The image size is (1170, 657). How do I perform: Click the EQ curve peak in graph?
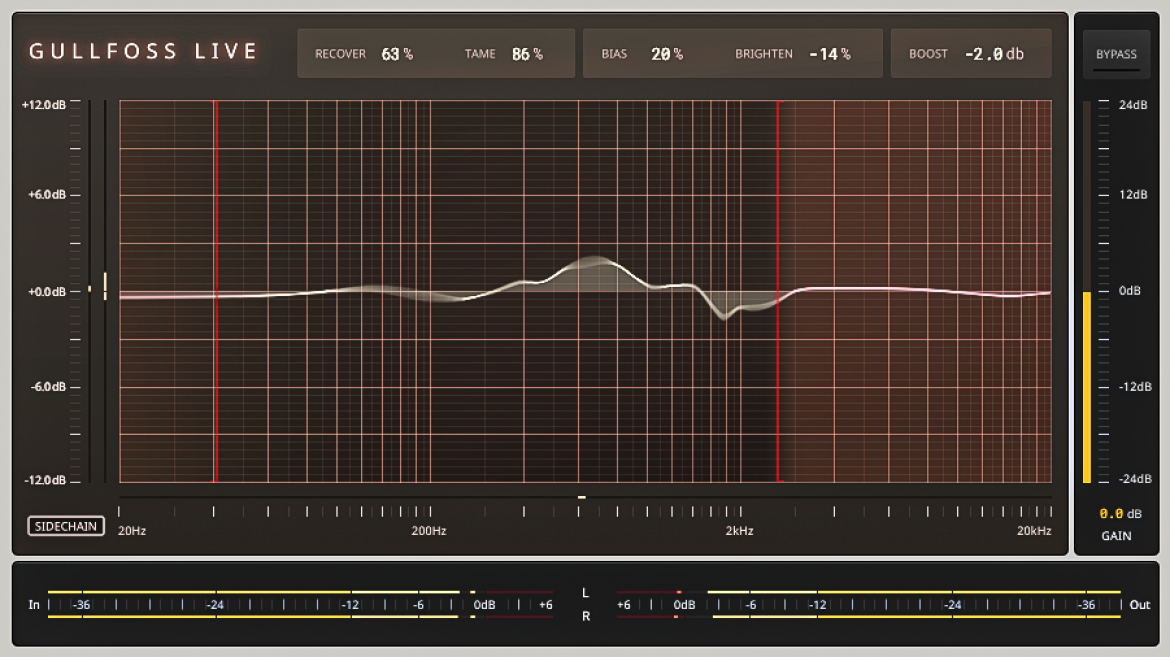coord(595,261)
